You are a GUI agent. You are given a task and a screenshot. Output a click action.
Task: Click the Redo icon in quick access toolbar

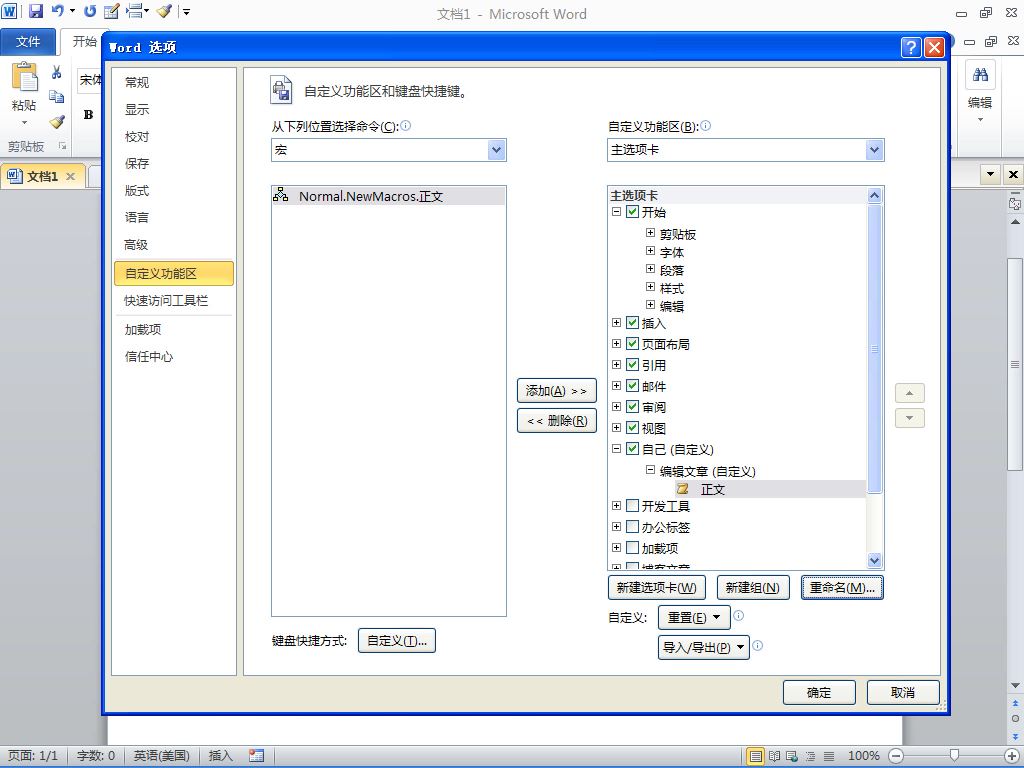(x=90, y=11)
